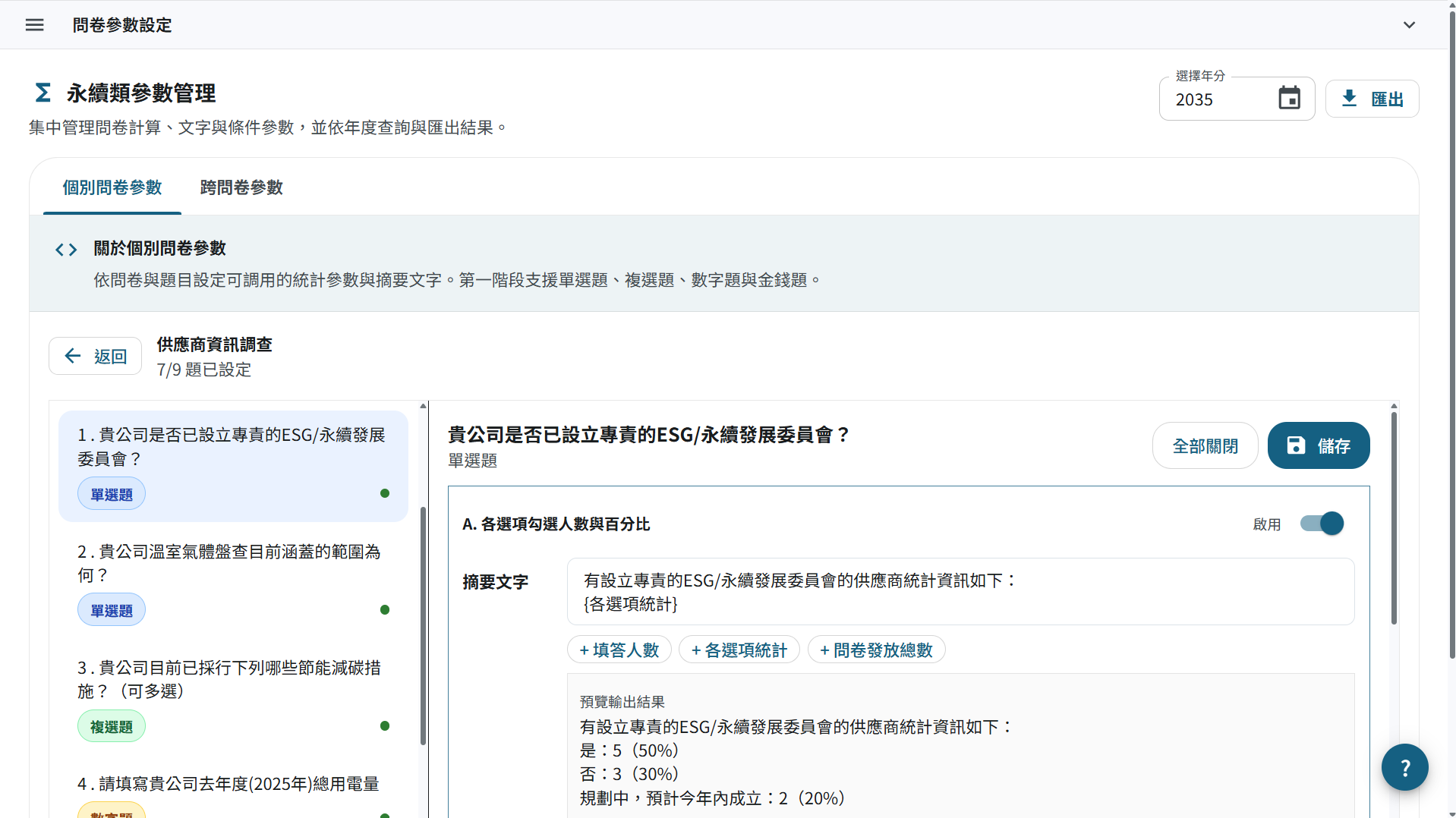Screen dimensions: 1456x818
Task: Click the left arrow icon in 返回
Action: coord(73,356)
